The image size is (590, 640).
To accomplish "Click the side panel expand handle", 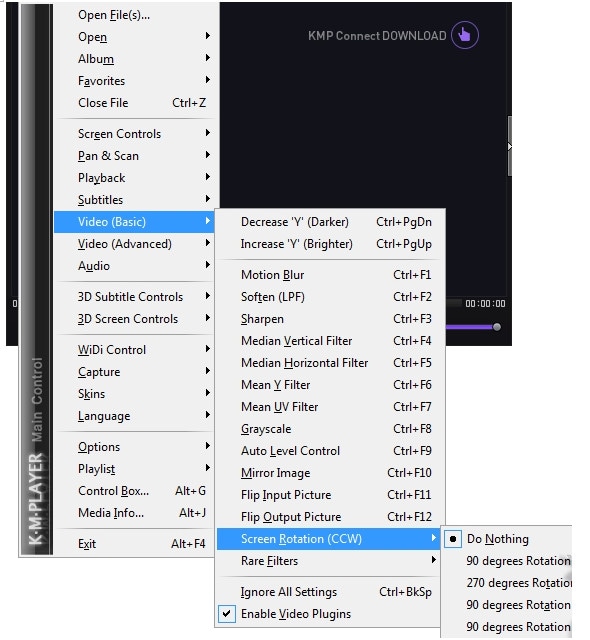I will click(x=510, y=146).
